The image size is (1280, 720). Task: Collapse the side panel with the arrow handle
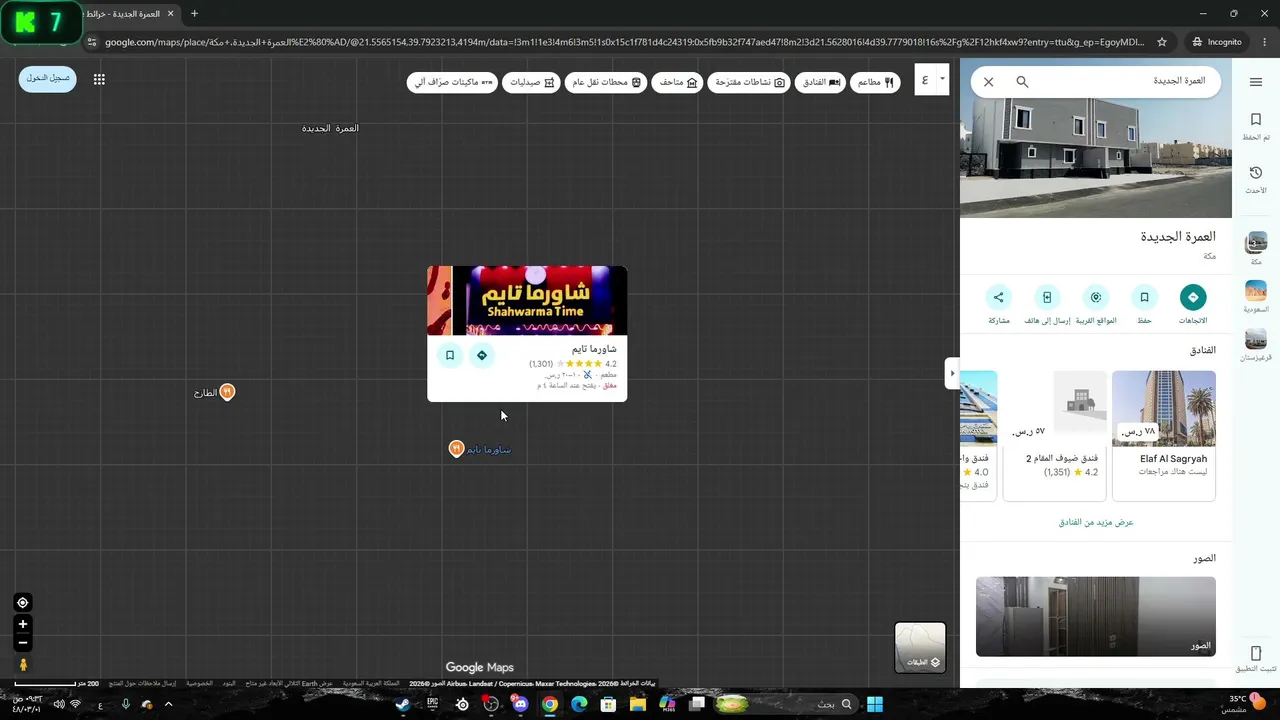pos(951,373)
